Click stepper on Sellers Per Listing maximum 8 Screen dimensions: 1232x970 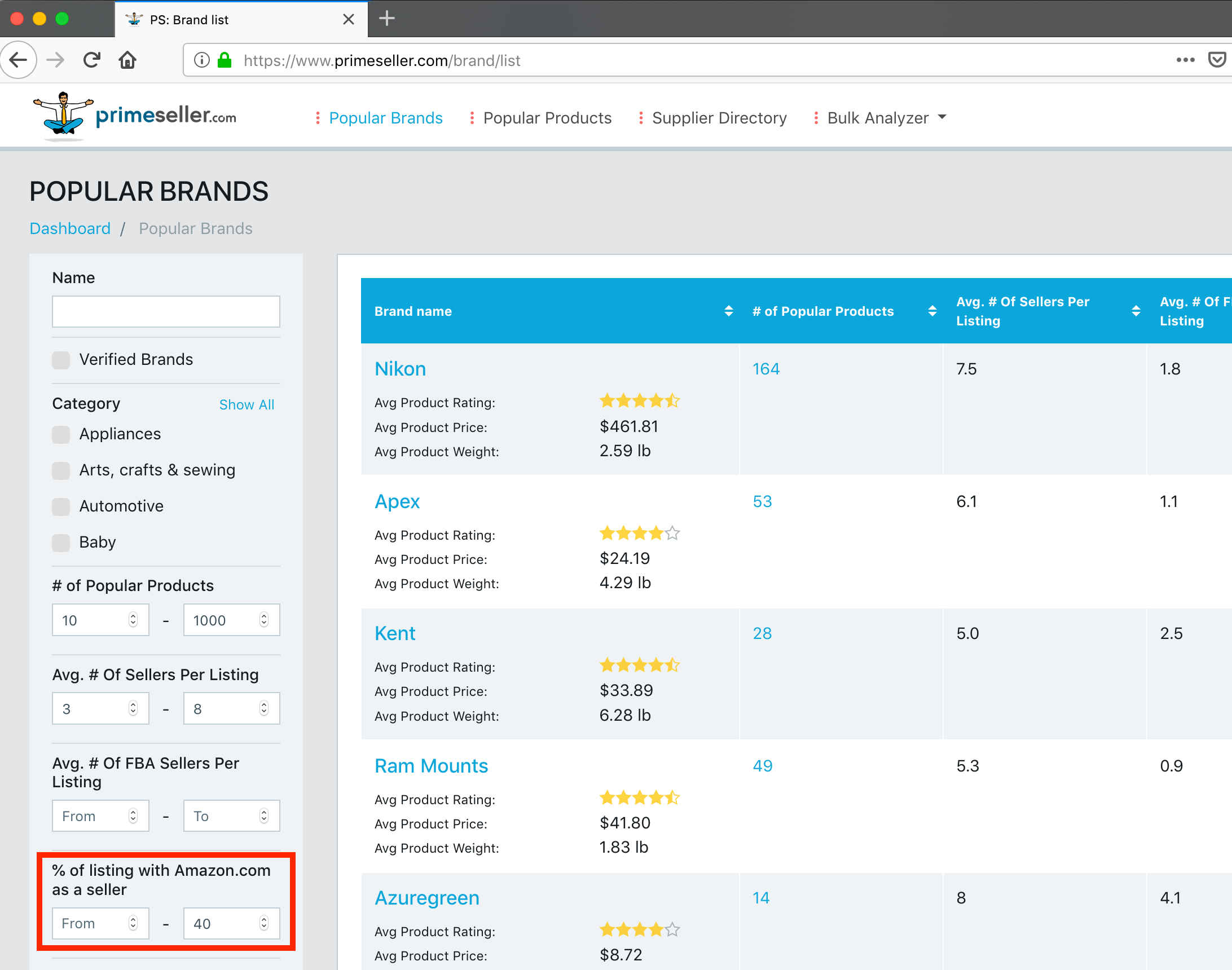click(x=264, y=708)
